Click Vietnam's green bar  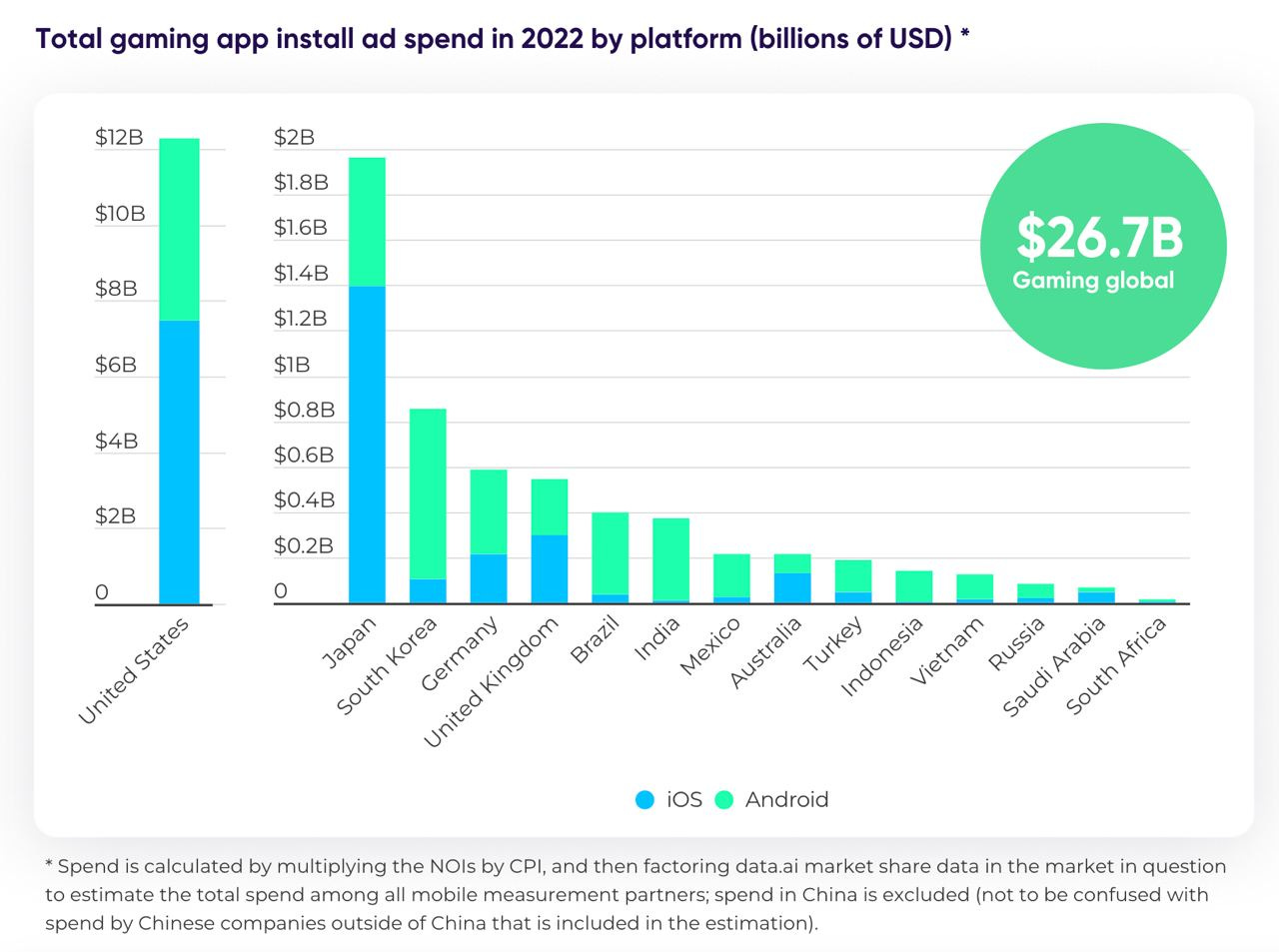pyautogui.click(x=975, y=586)
